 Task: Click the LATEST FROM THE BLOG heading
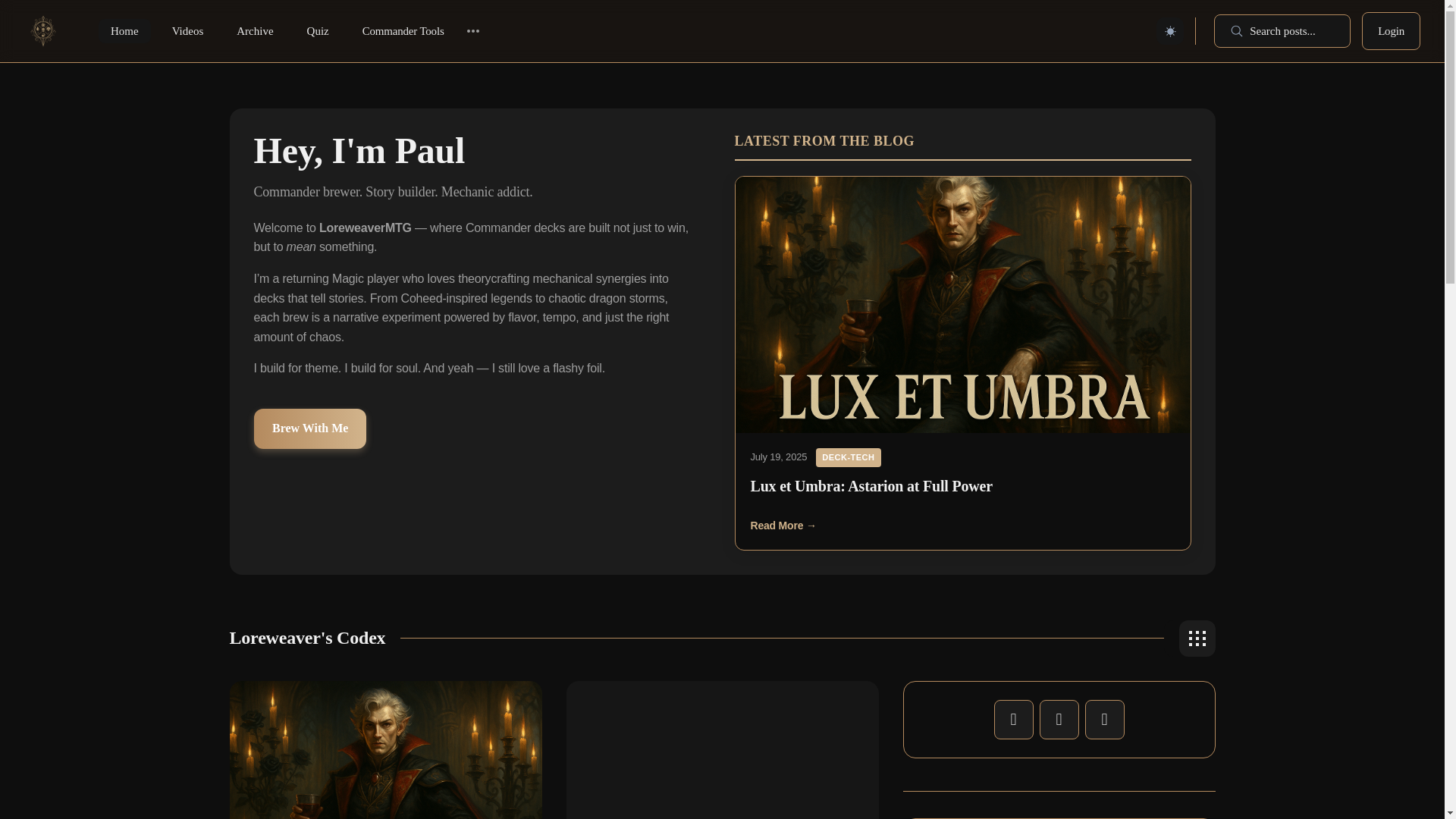tap(824, 141)
